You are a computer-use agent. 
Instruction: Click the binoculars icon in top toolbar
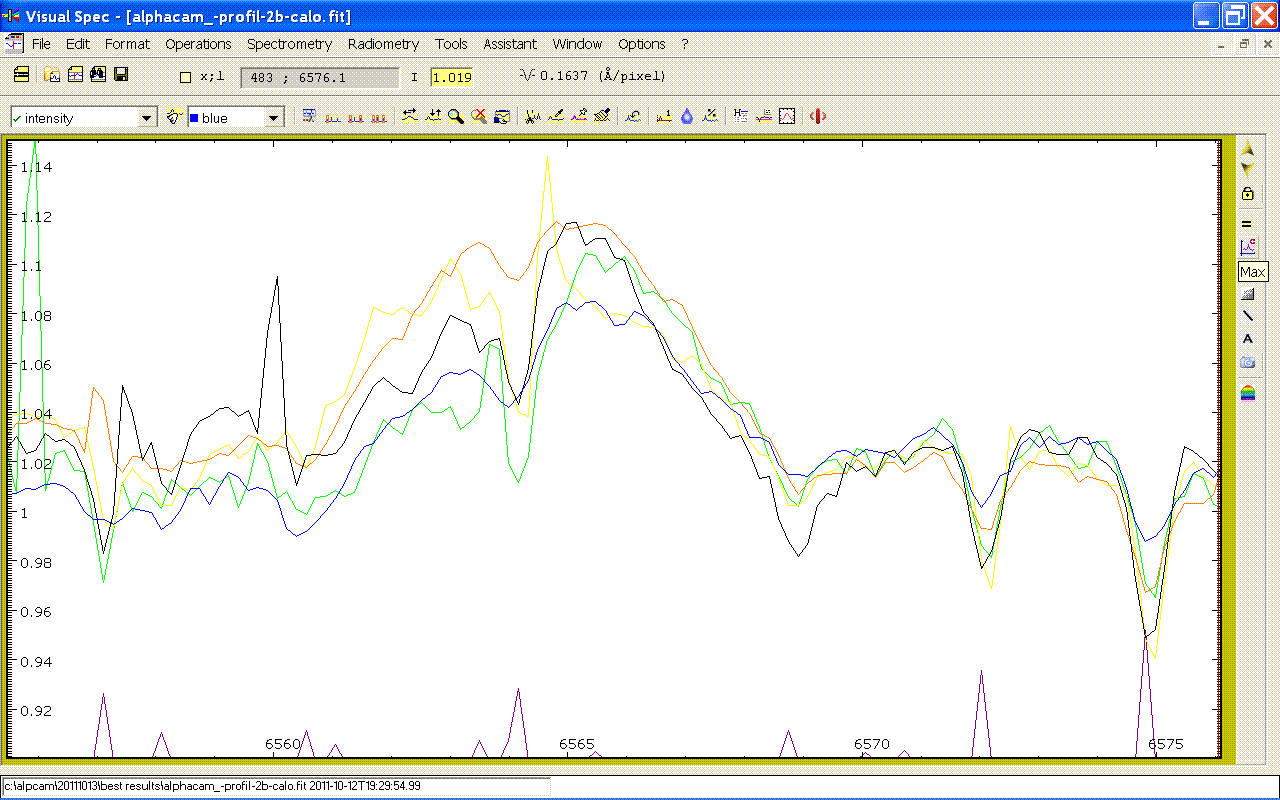pos(98,75)
